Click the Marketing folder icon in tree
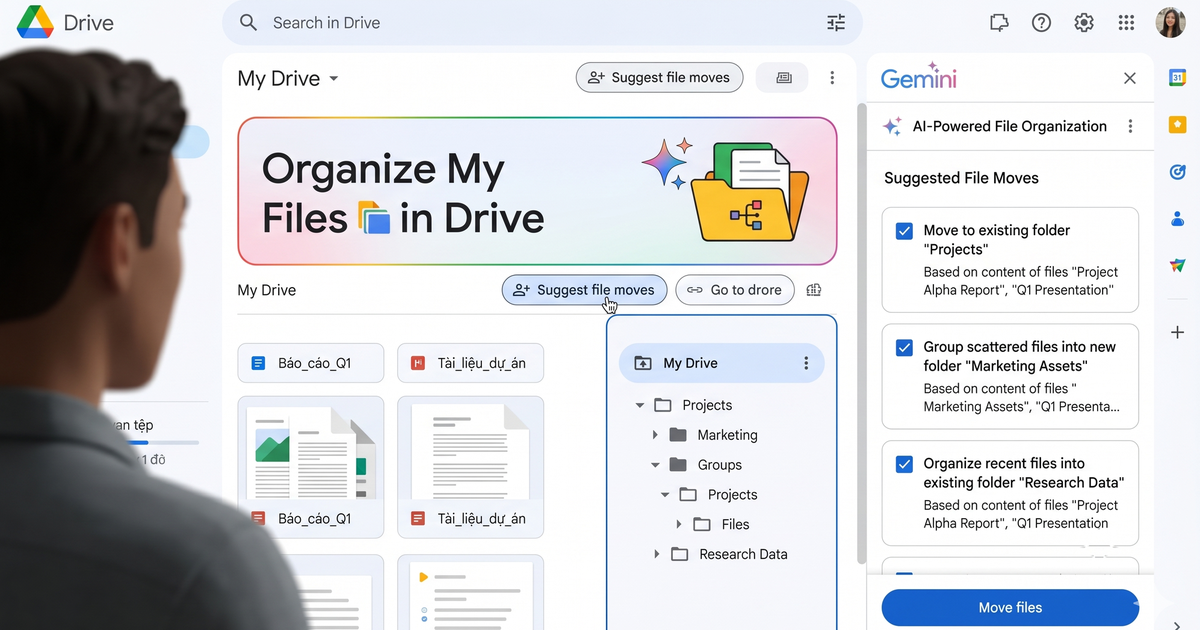Image resolution: width=1200 pixels, height=630 pixels. click(678, 435)
